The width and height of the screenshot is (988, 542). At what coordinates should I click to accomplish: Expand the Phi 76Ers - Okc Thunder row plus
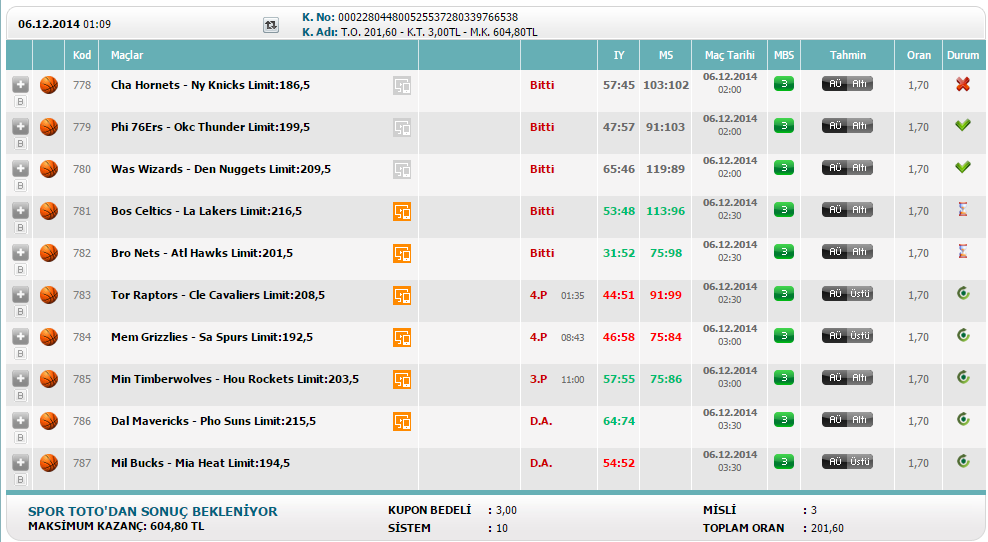(x=20, y=127)
